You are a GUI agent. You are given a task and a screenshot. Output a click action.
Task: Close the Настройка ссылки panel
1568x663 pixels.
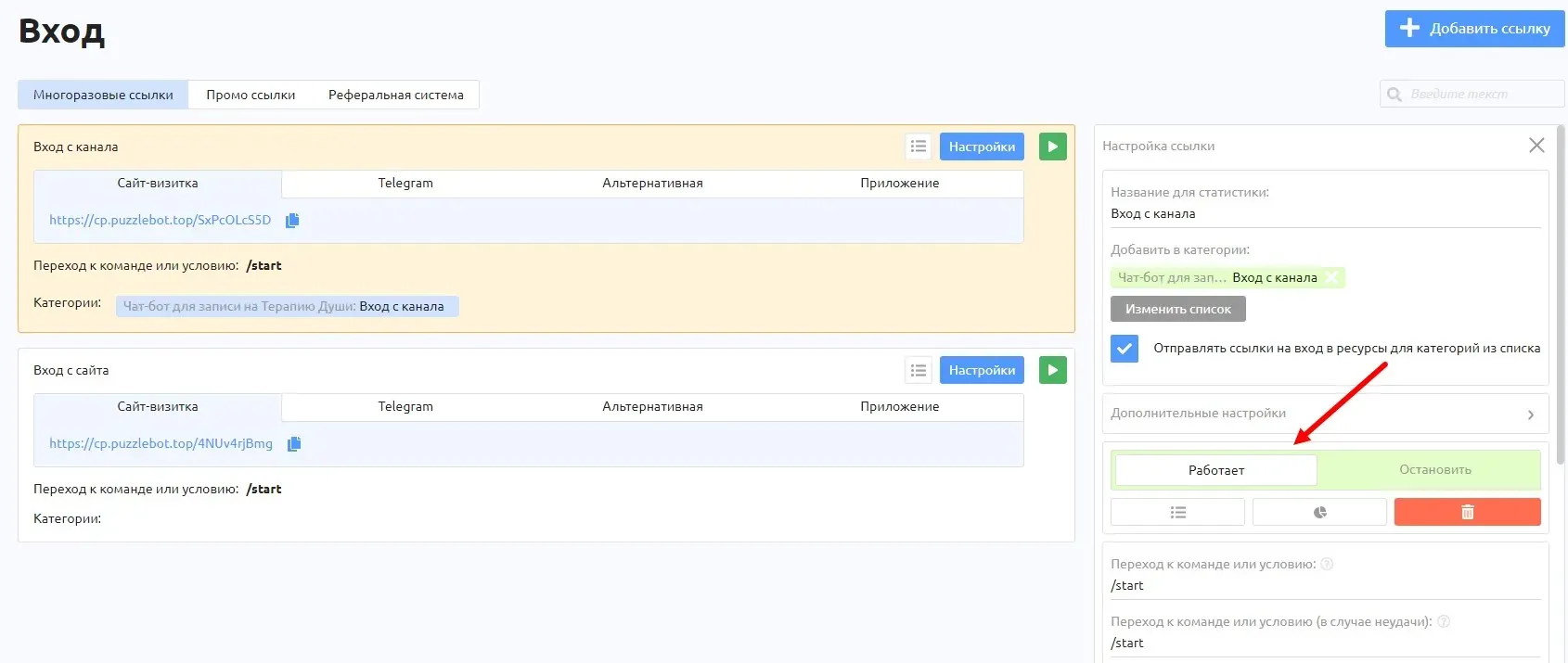tap(1536, 146)
